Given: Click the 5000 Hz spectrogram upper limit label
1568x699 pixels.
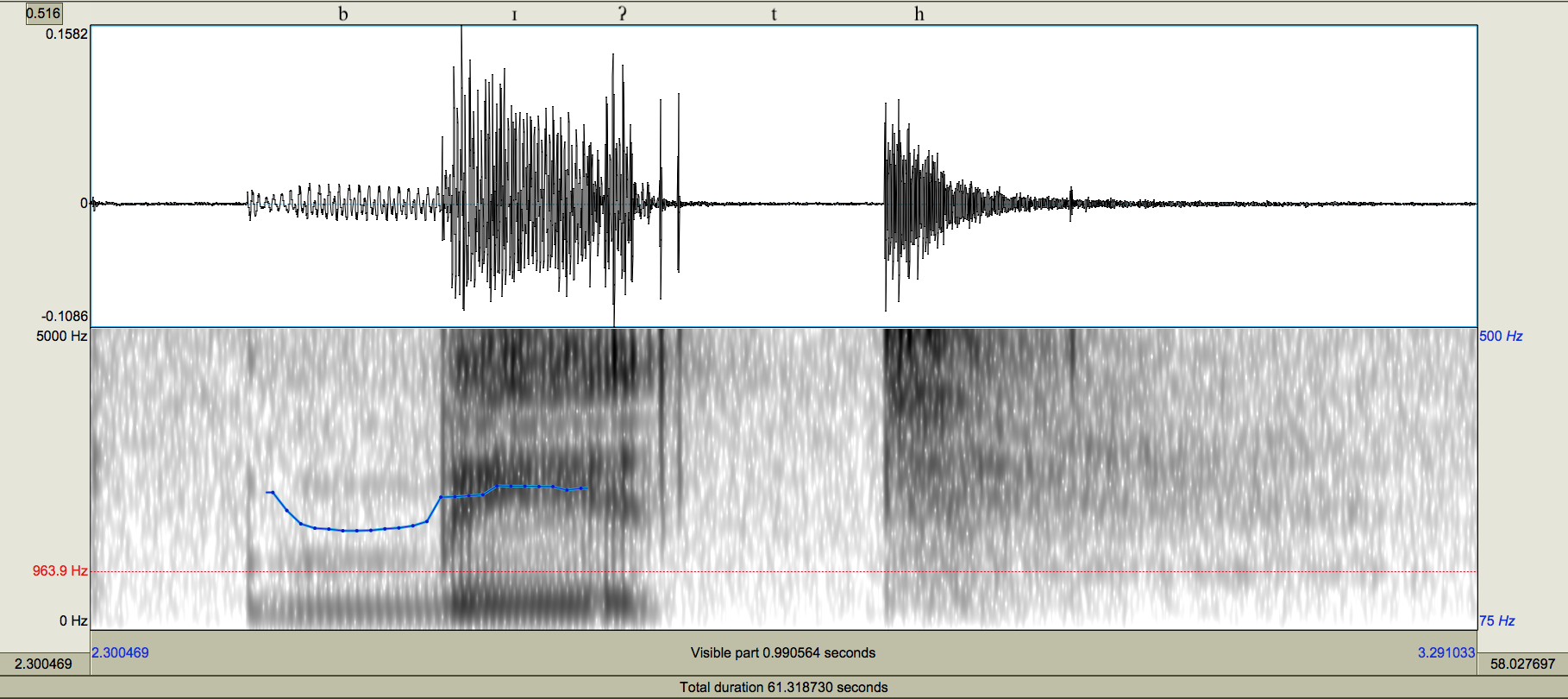Looking at the screenshot, I should tap(61, 336).
